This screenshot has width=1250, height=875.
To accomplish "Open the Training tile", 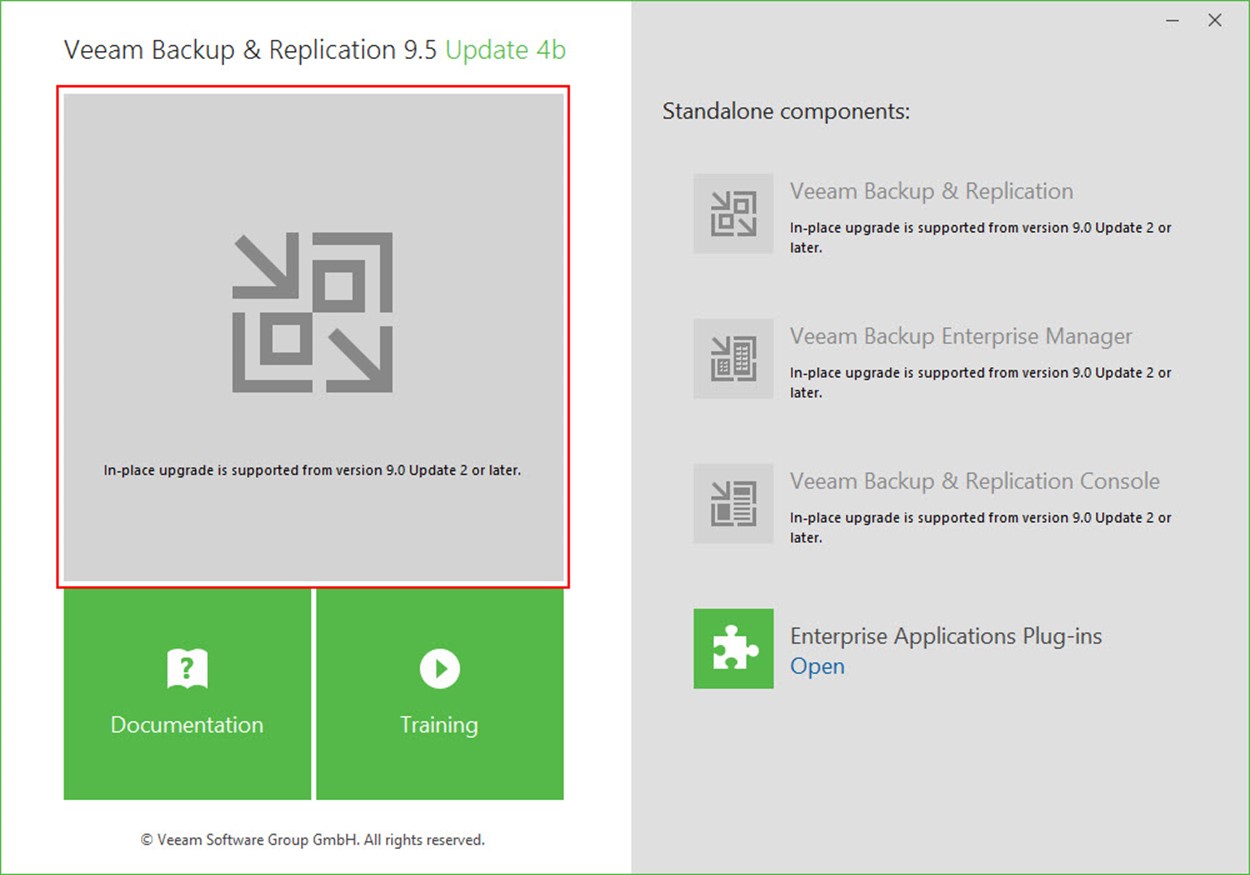I will pyautogui.click(x=440, y=694).
